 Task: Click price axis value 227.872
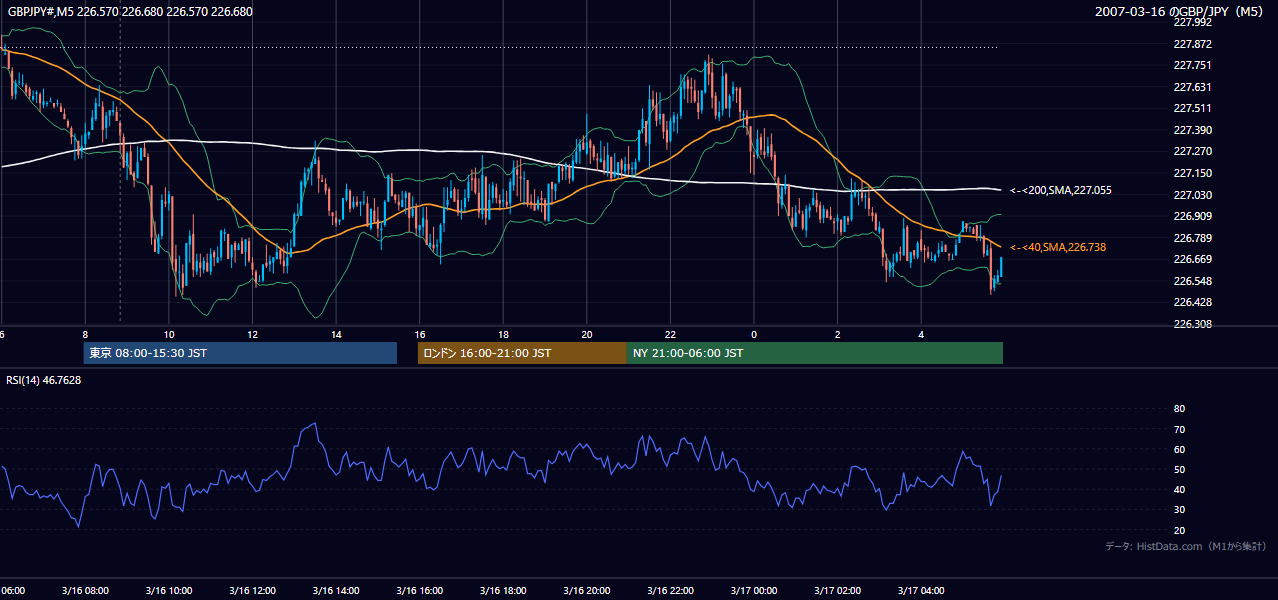(x=1192, y=44)
